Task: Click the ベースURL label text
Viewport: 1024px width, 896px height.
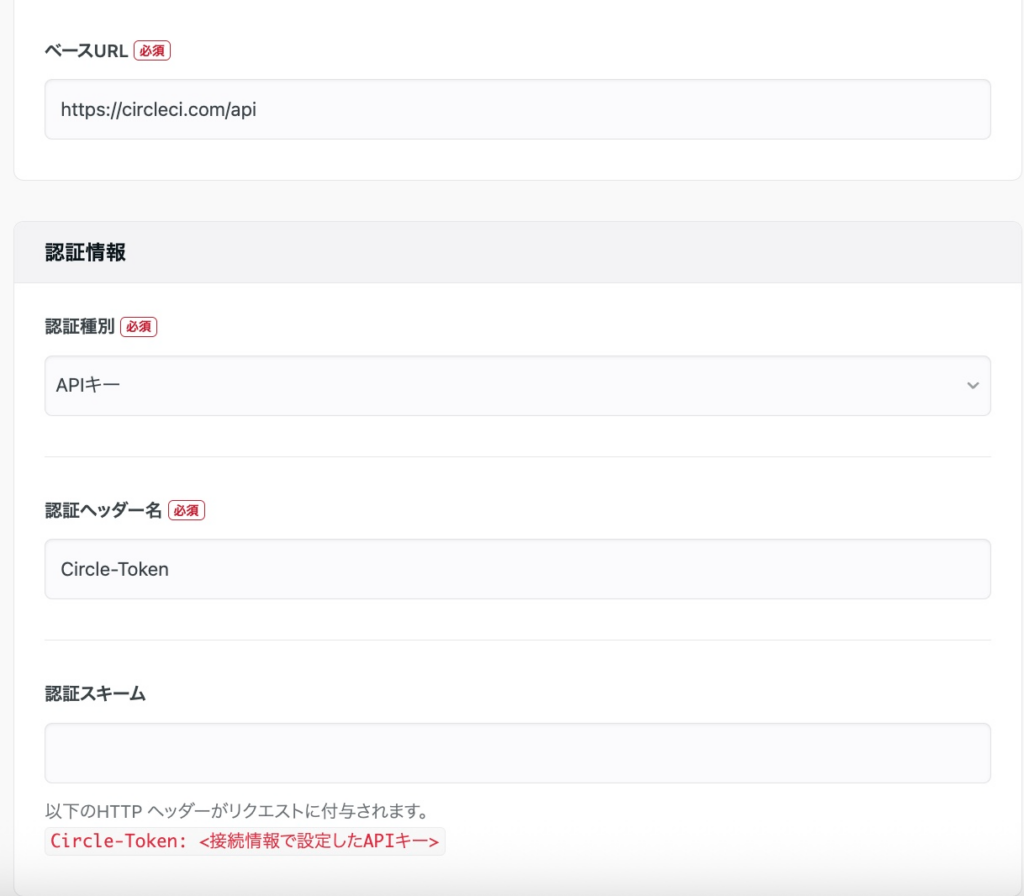Action: (87, 51)
